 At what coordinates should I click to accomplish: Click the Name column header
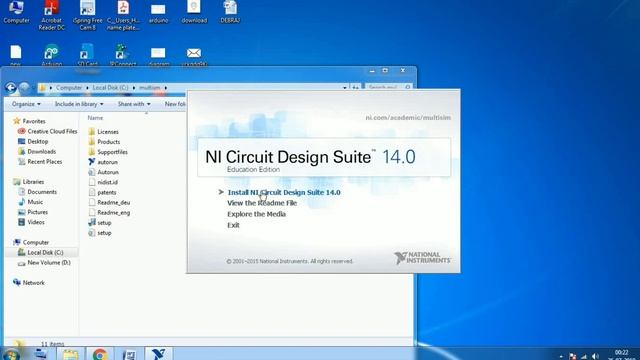click(95, 118)
